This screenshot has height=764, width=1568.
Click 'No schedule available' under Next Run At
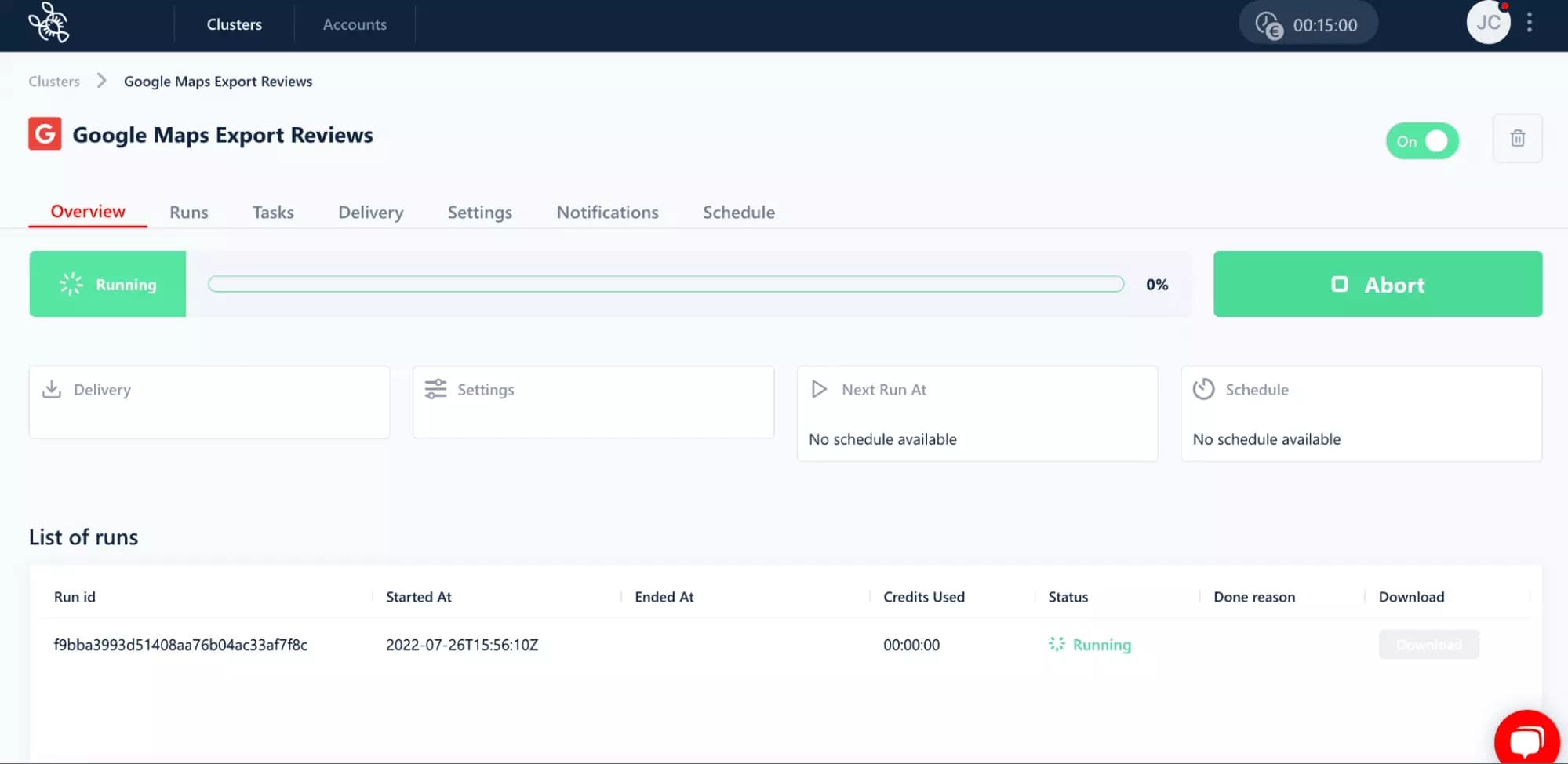[x=882, y=439]
